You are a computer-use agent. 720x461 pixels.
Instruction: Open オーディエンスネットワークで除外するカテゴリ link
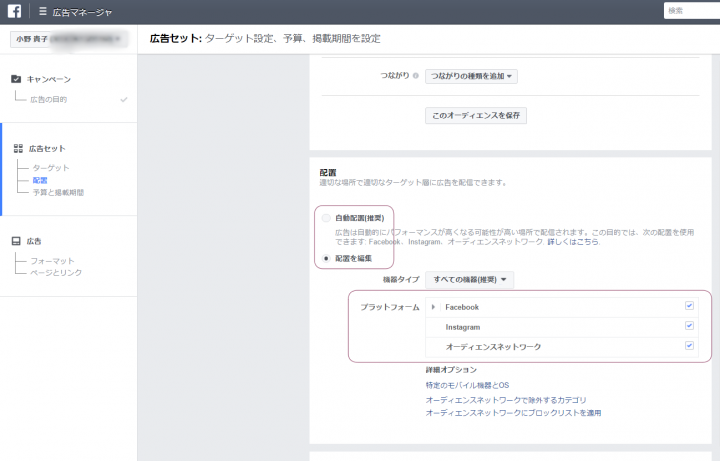pyautogui.click(x=506, y=400)
